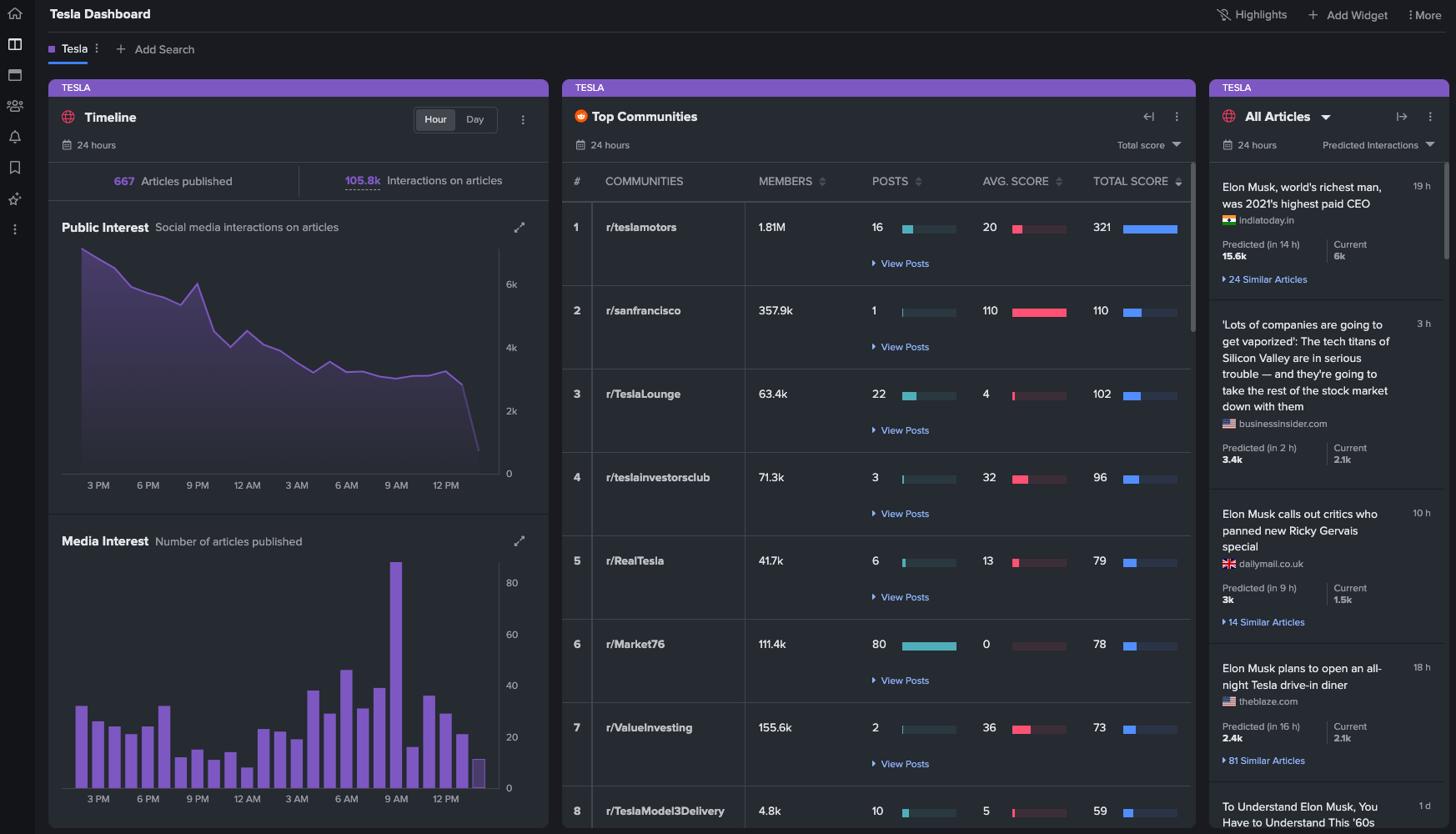The height and width of the screenshot is (834, 1456).
Task: Expand 14 Similar Articles
Action: coord(1264,622)
